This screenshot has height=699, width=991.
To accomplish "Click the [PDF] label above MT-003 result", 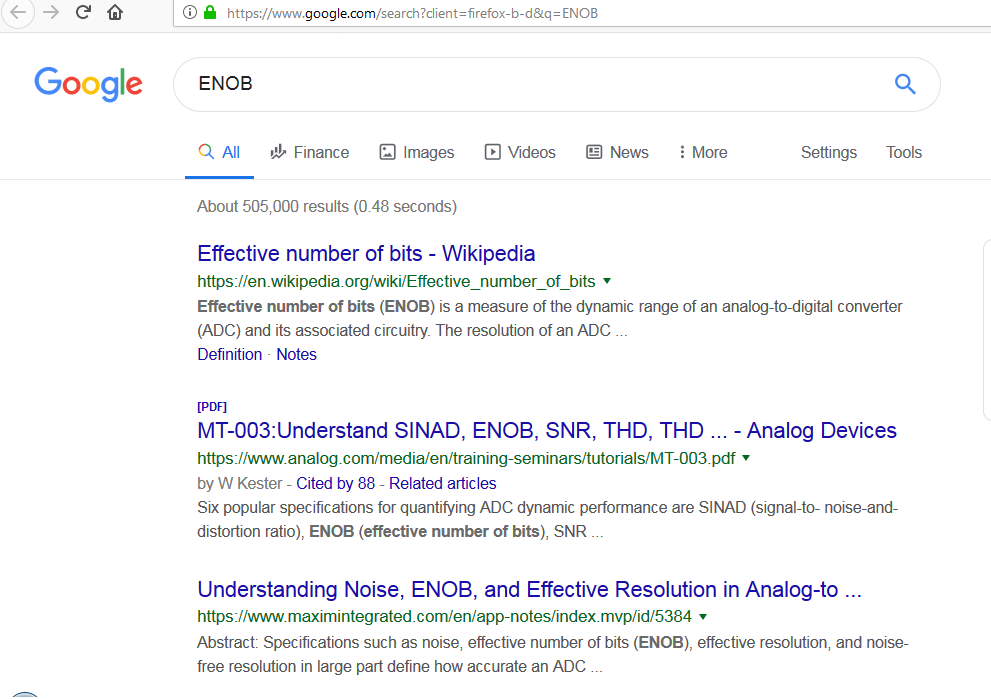I will tap(212, 406).
